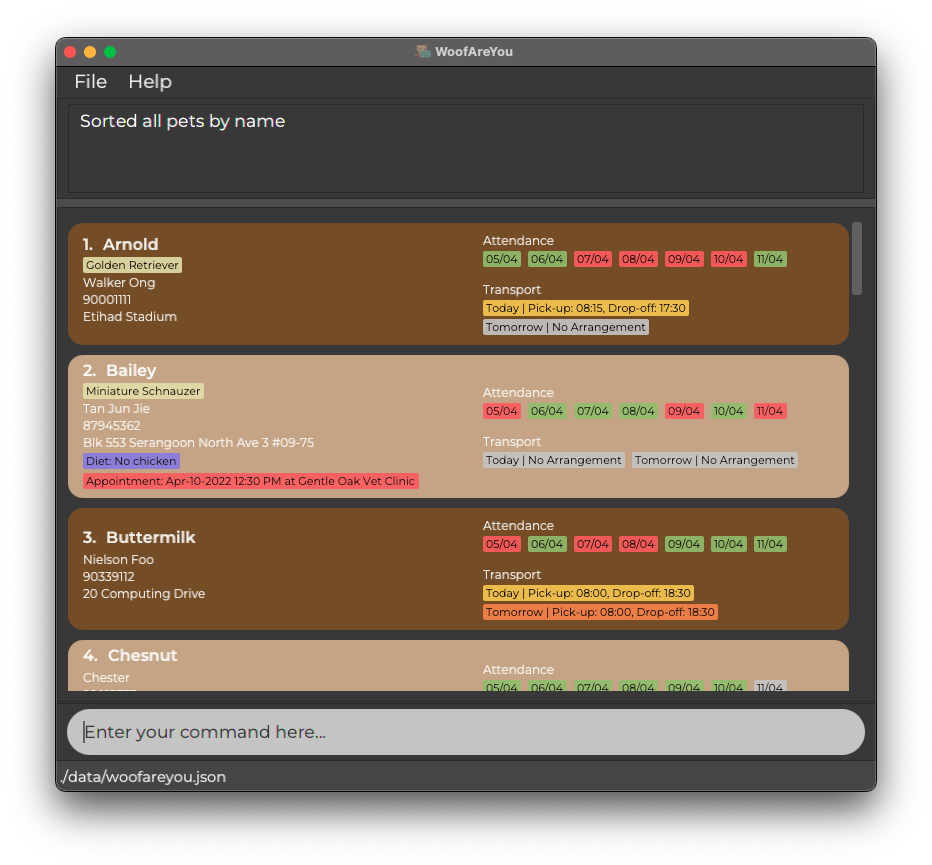Image resolution: width=932 pixels, height=865 pixels.
Task: Toggle Buttermilk's 09/04 attendance badge
Action: point(684,544)
